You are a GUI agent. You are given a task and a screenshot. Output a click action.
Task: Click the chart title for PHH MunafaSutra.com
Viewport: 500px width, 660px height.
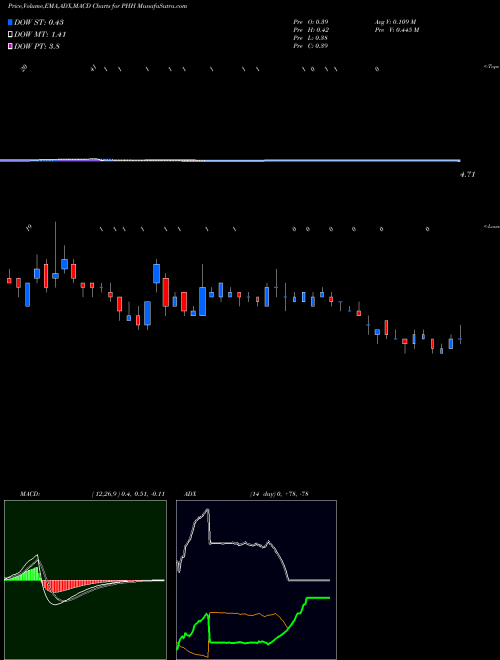point(98,6)
